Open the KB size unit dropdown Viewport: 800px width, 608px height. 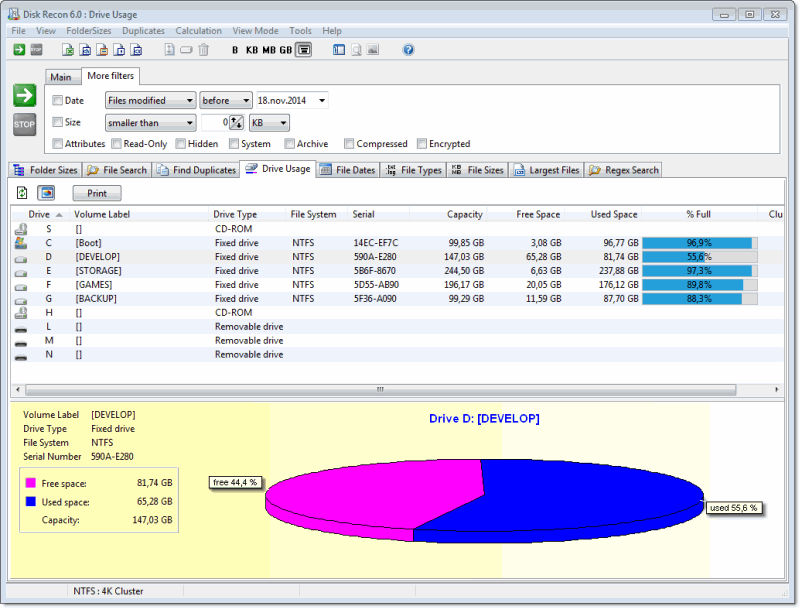[x=269, y=122]
